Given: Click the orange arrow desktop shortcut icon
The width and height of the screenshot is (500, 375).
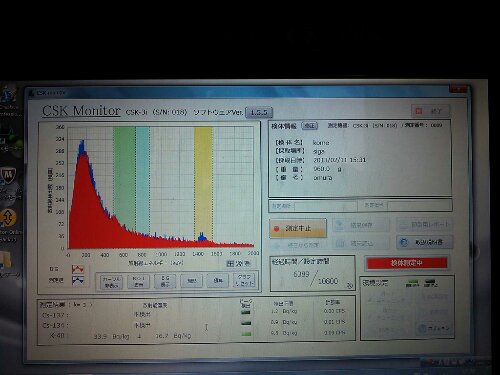Looking at the screenshot, I should coord(8,218).
